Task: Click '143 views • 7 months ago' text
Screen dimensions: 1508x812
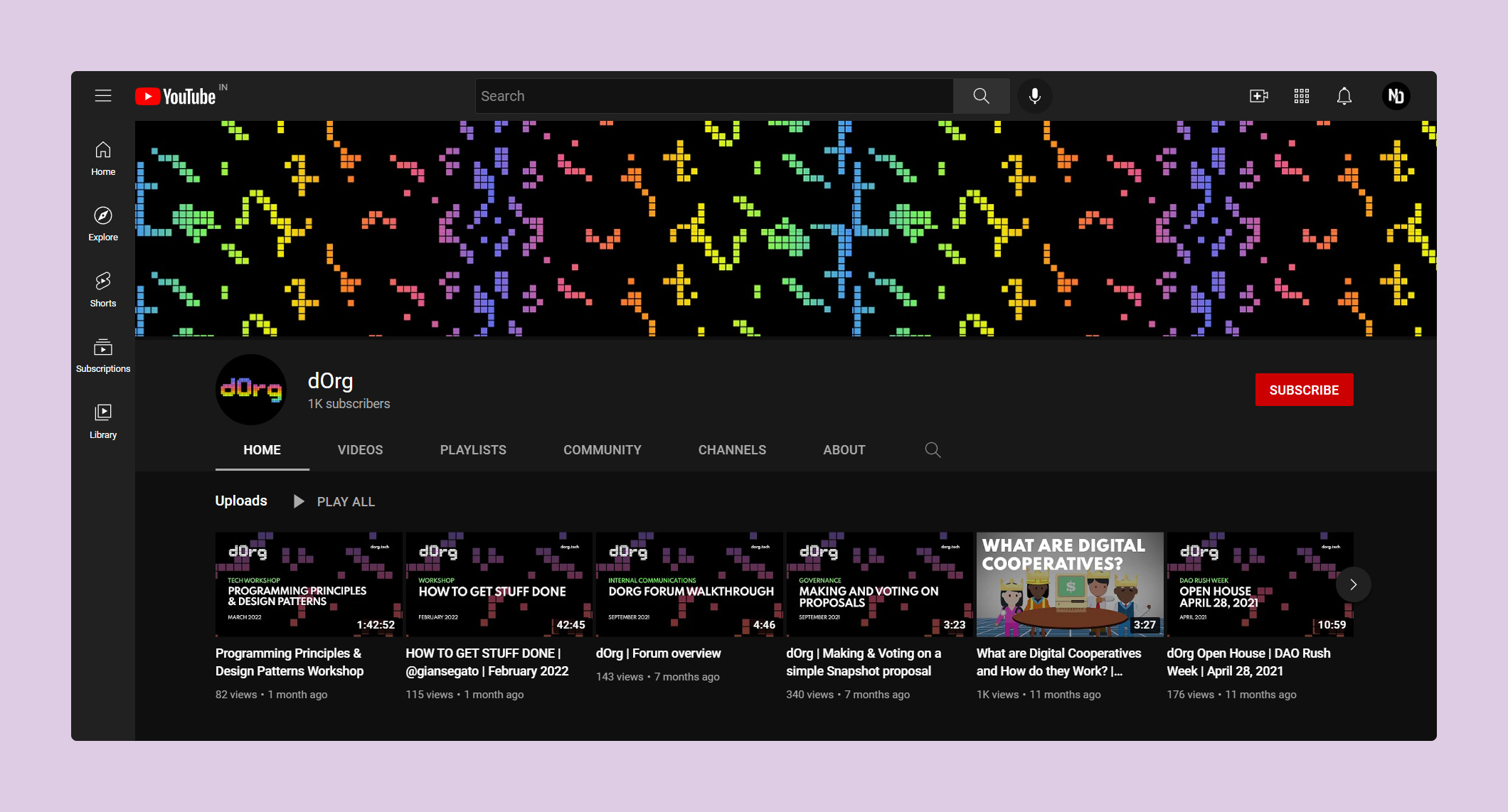Action: click(658, 677)
